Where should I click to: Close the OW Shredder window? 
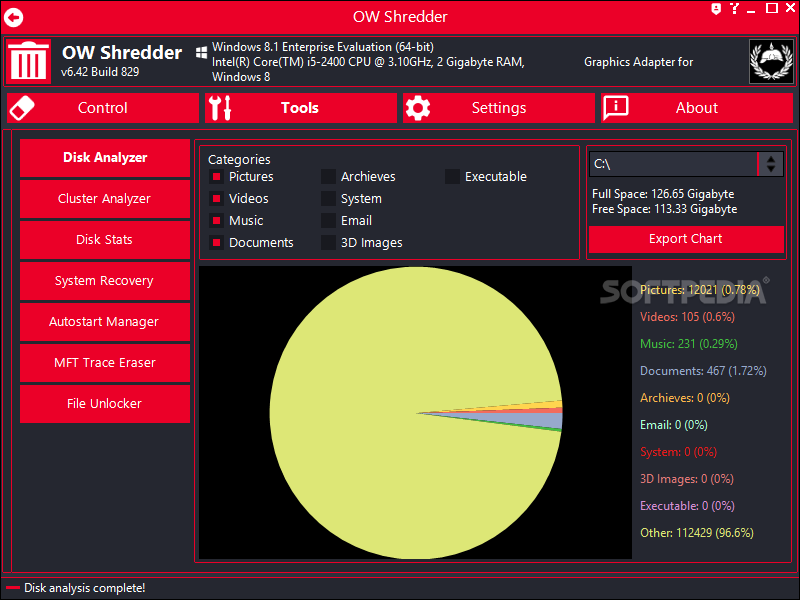click(x=791, y=8)
